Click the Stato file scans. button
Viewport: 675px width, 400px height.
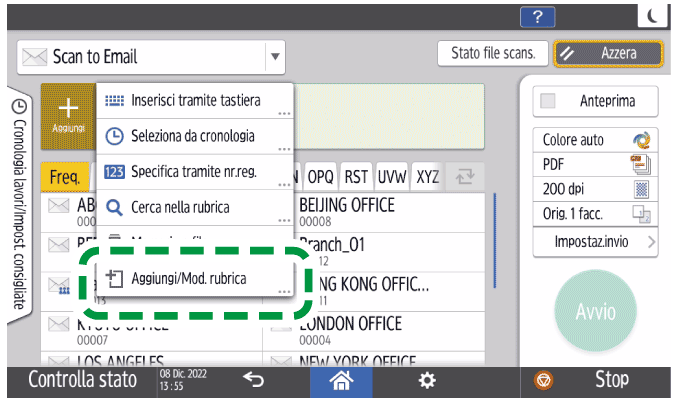493,53
